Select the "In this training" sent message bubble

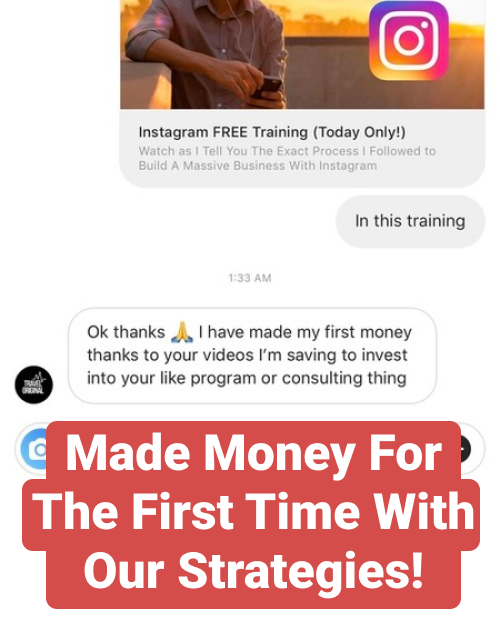(410, 221)
